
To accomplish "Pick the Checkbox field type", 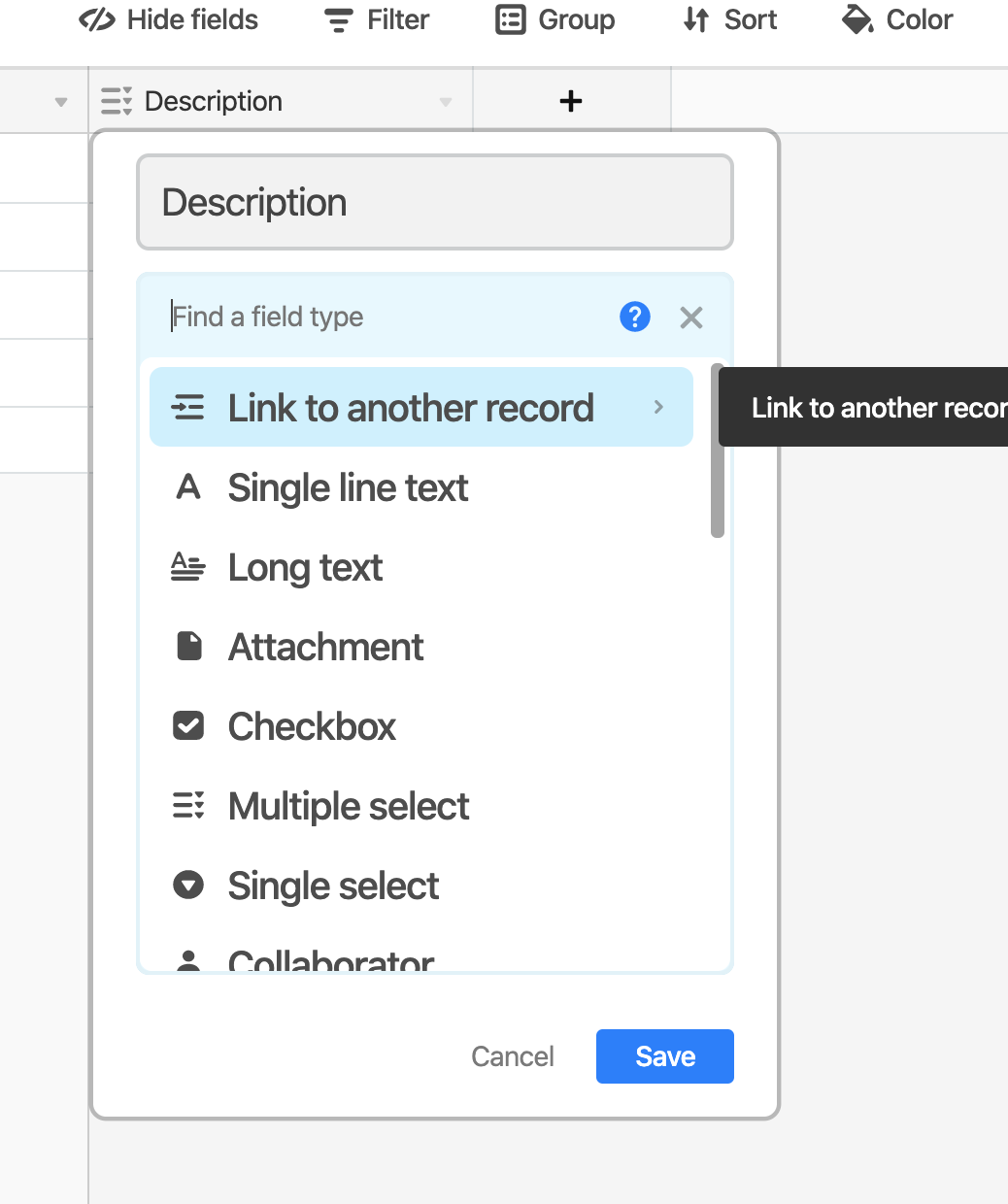I will [x=312, y=727].
